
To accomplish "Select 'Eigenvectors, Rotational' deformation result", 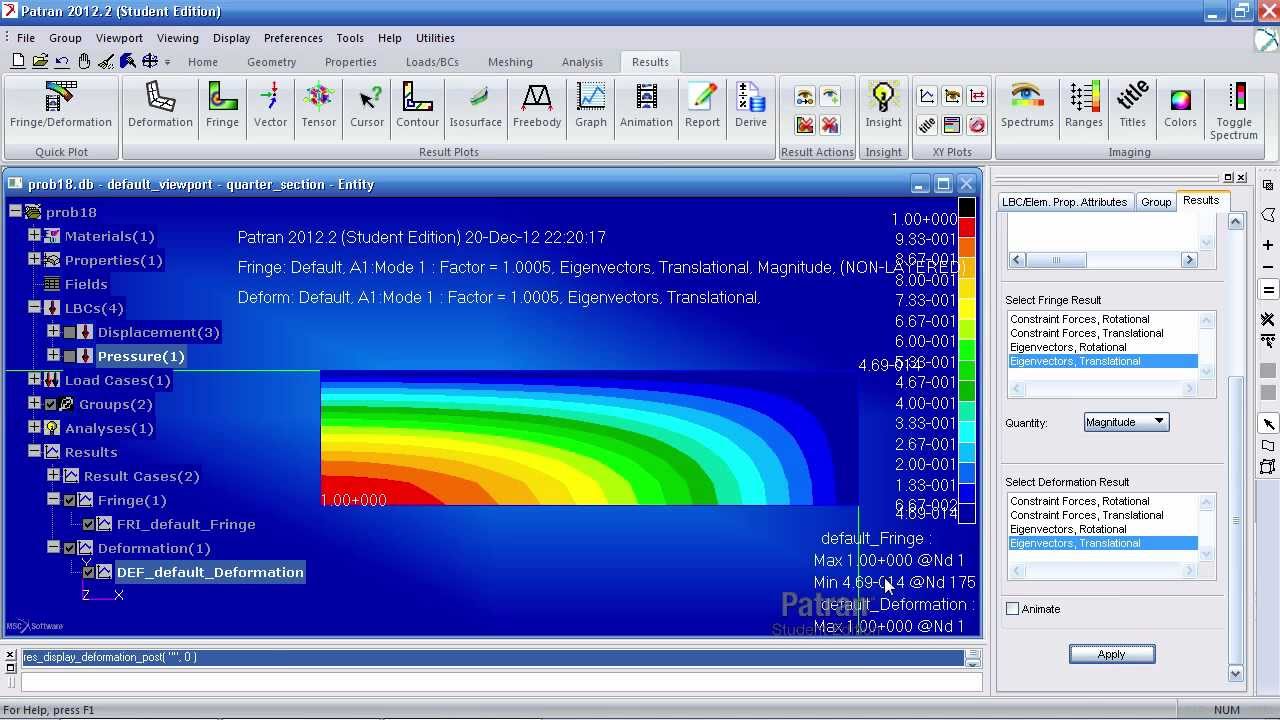I will click(x=1102, y=529).
